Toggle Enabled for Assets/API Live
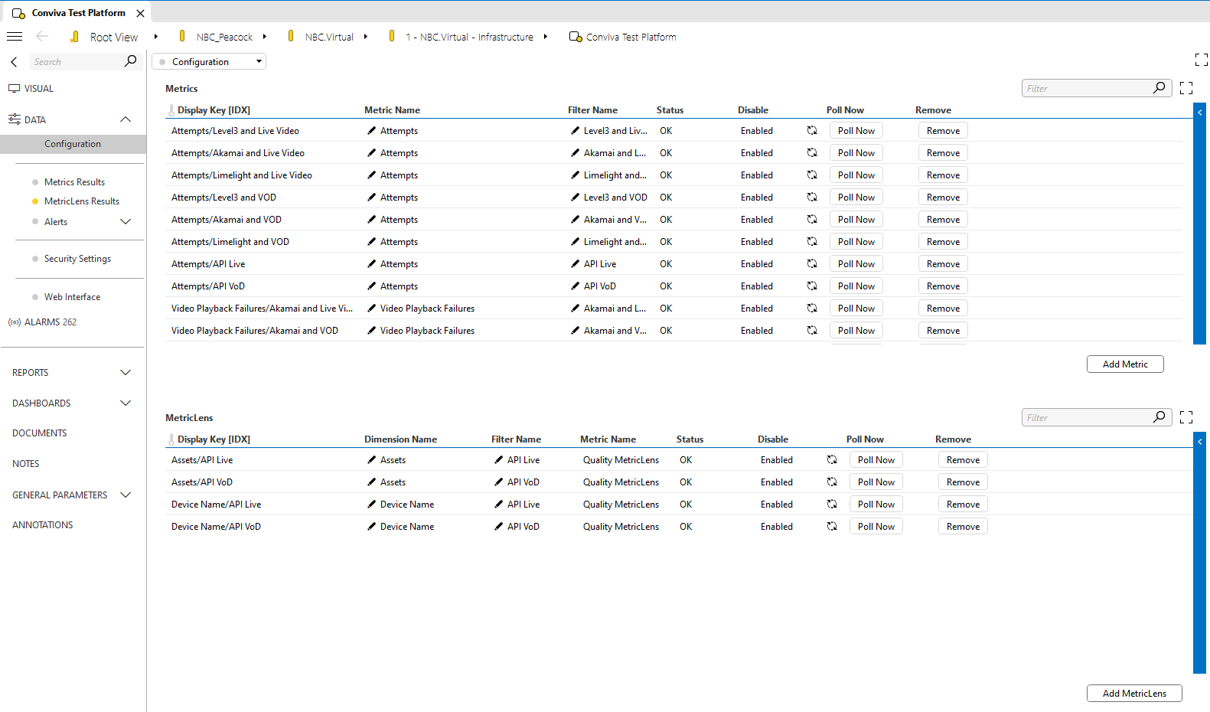1210x712 pixels. click(776, 460)
